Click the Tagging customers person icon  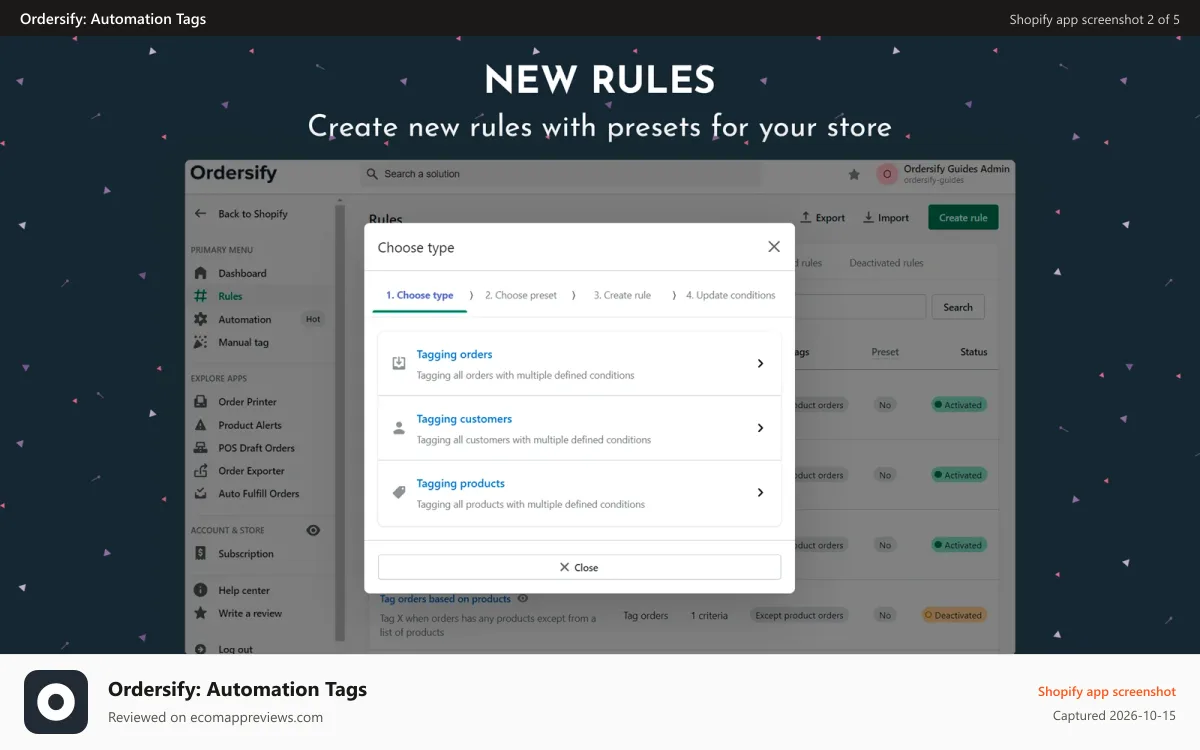coord(399,428)
